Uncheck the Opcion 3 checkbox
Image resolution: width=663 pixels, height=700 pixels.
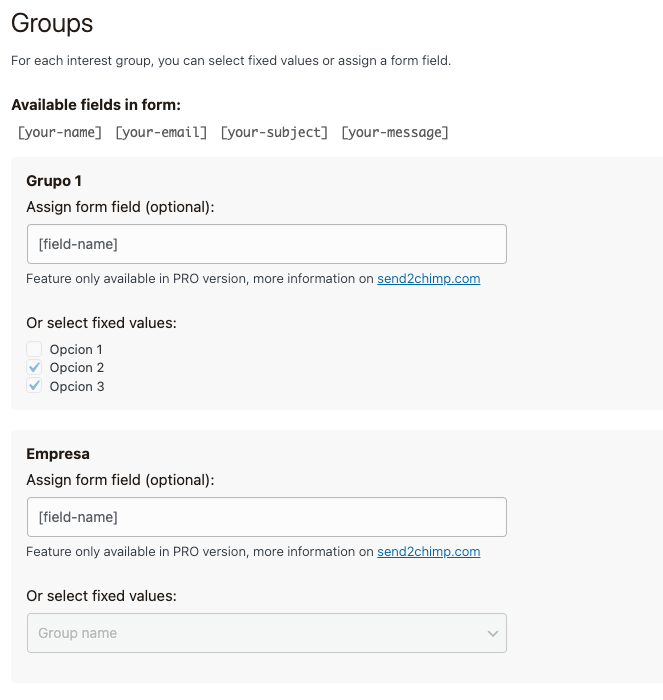34,386
